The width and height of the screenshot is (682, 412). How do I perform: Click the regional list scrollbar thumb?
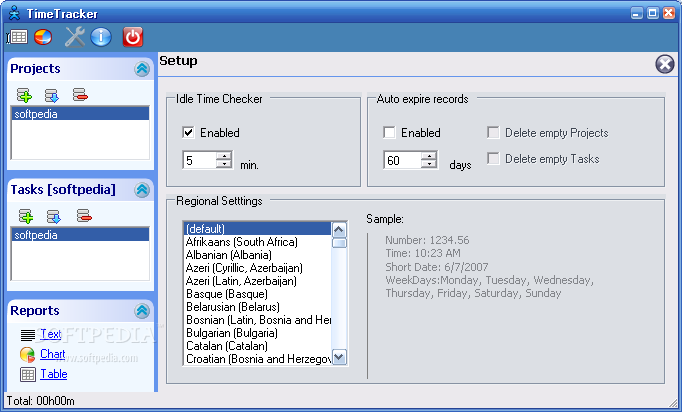pos(339,243)
